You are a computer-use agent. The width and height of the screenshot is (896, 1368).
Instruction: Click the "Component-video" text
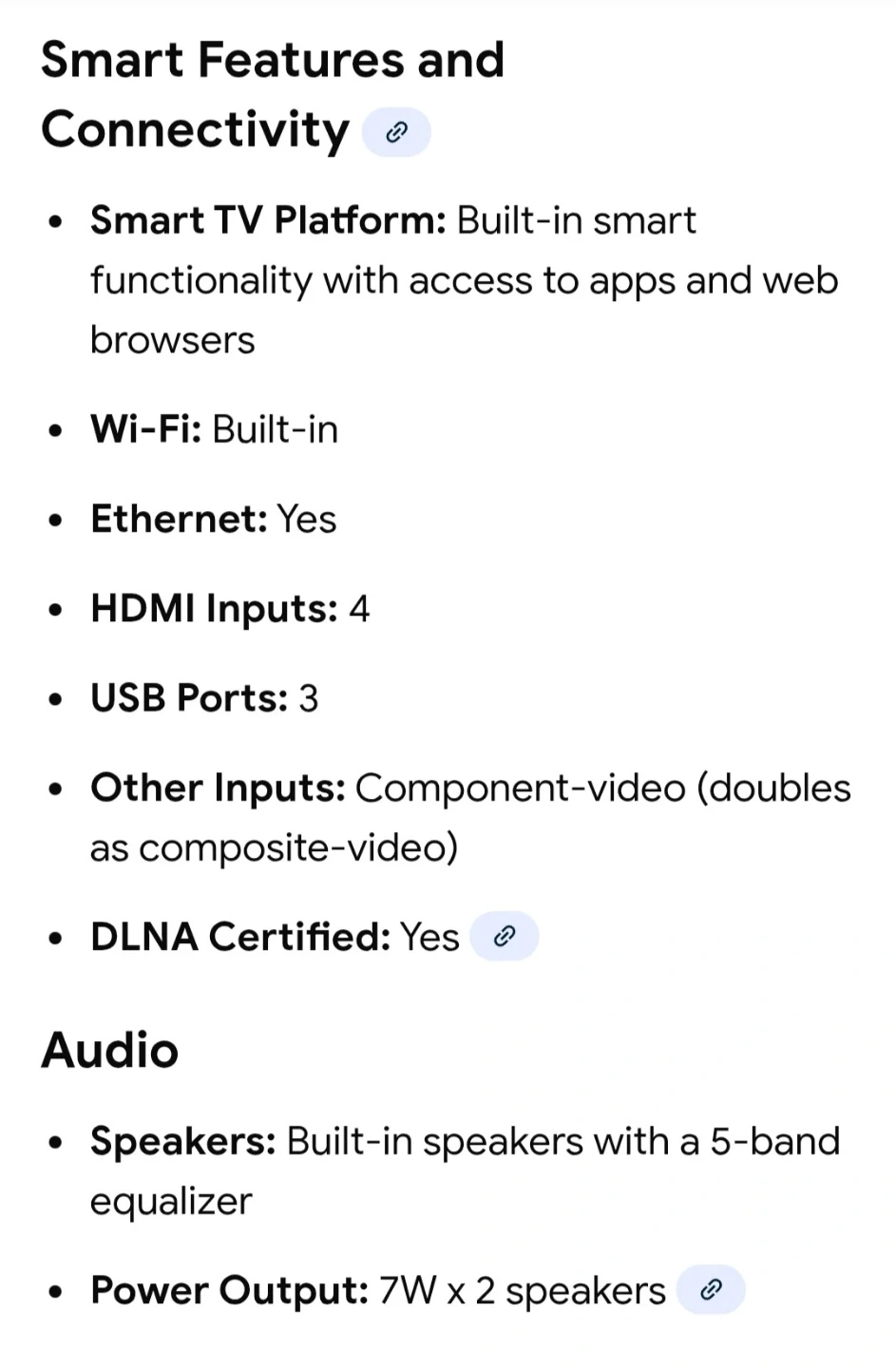pyautogui.click(x=521, y=788)
